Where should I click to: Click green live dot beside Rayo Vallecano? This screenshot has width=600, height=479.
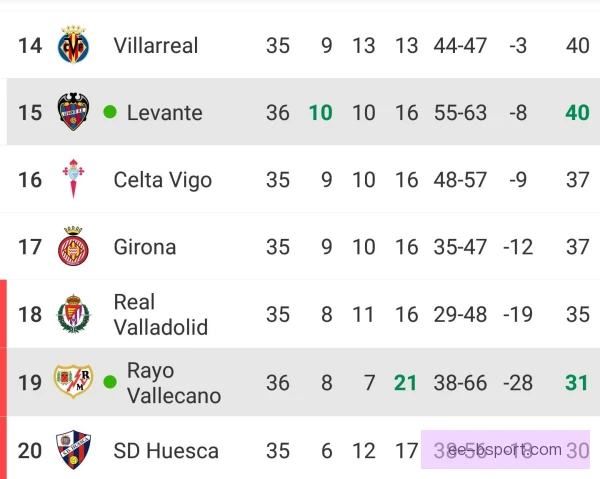pyautogui.click(x=110, y=382)
